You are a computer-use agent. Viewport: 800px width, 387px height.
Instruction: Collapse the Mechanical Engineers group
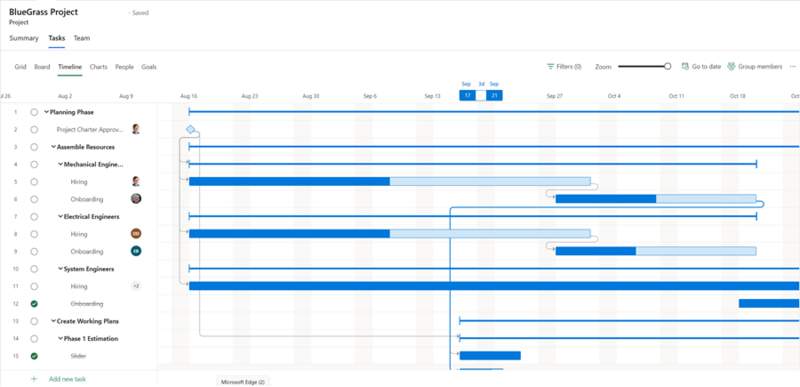pos(61,164)
